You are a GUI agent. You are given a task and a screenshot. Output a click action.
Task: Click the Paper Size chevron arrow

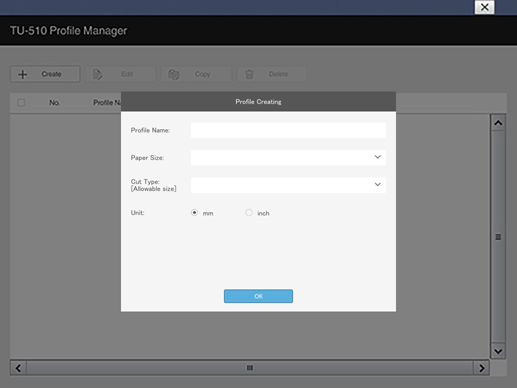[x=377, y=157]
